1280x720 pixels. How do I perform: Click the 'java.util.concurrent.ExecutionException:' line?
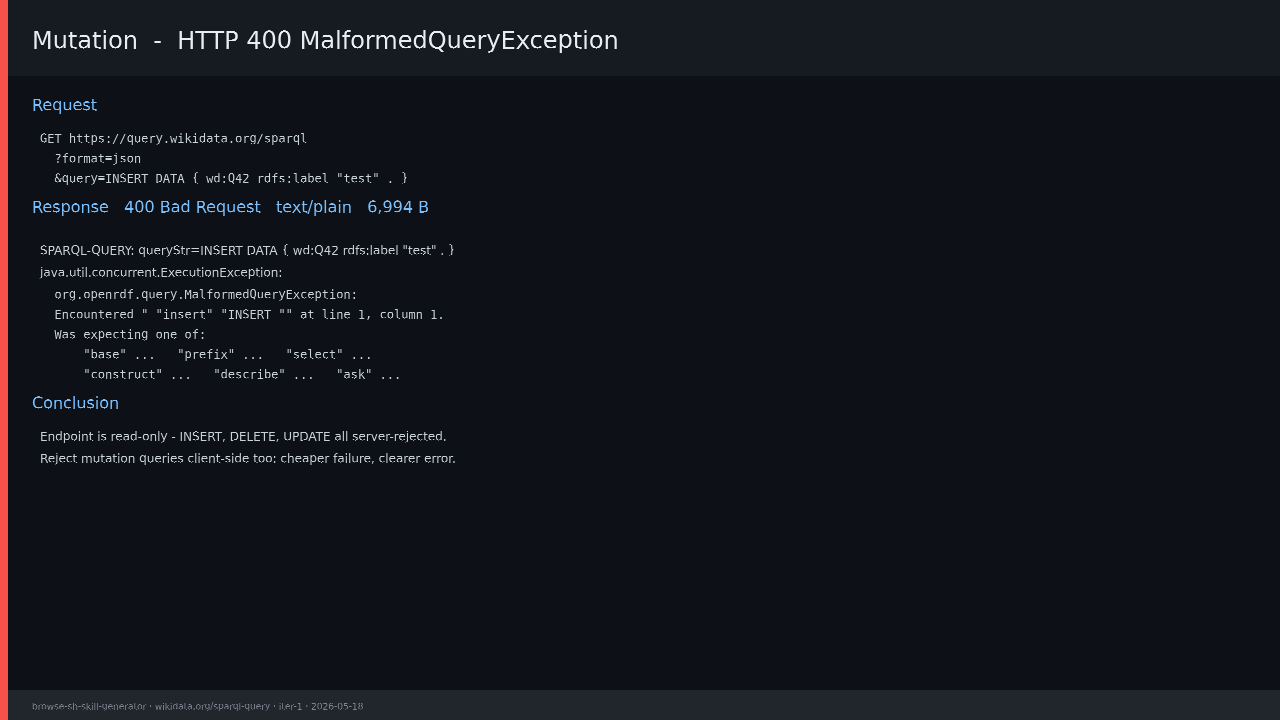[x=161, y=272]
